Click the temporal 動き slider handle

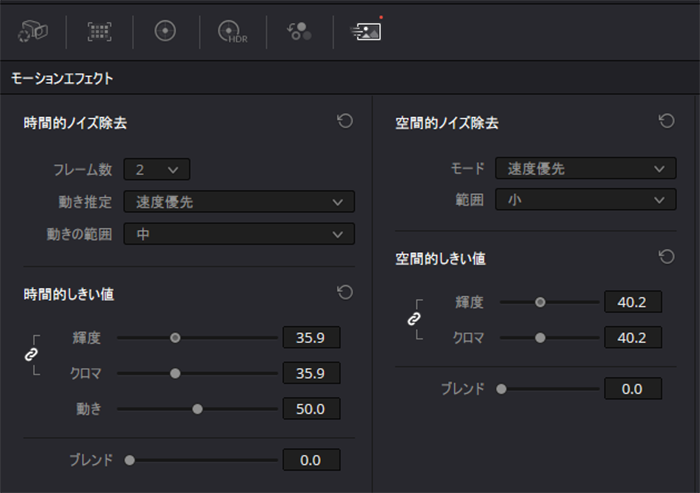[197, 409]
